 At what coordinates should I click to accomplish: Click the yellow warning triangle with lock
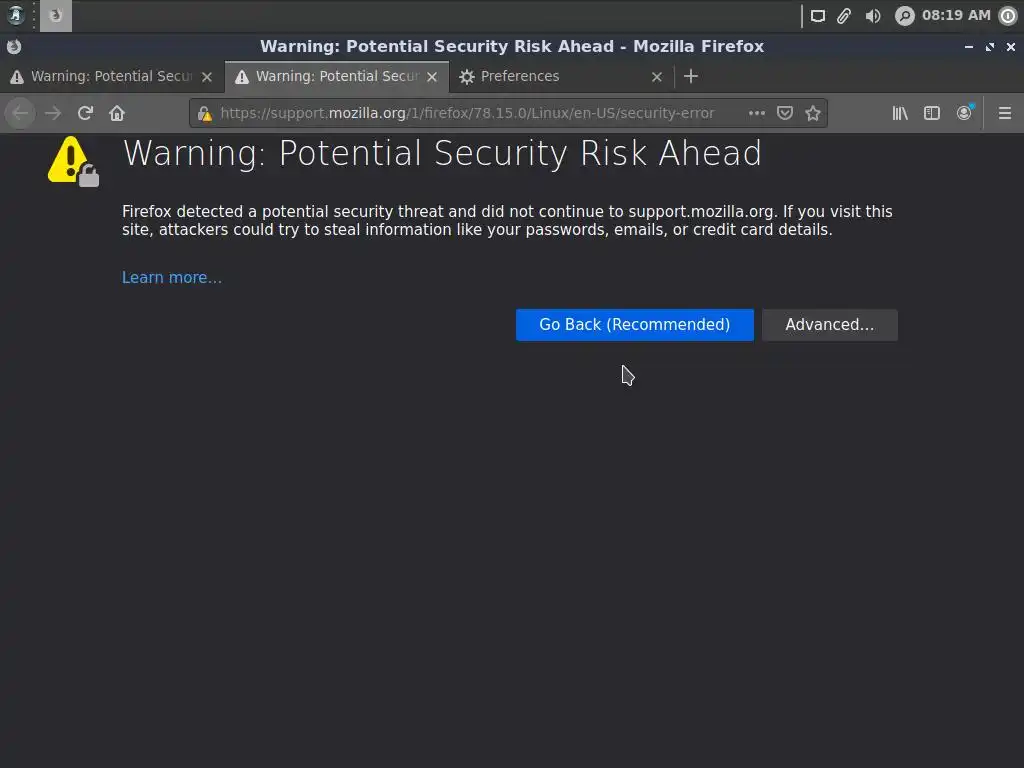point(73,161)
